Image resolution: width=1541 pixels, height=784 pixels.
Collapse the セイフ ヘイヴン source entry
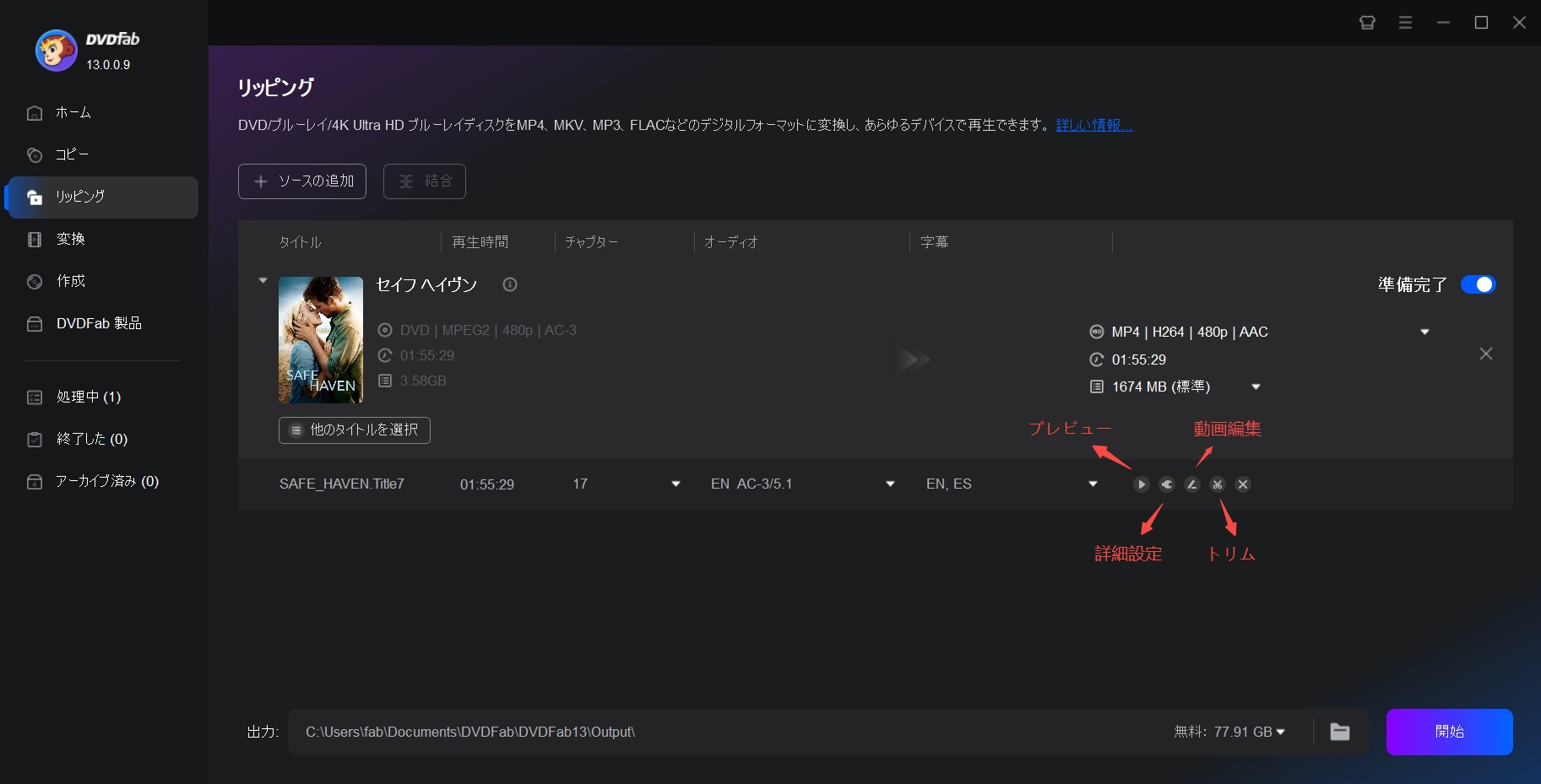pyautogui.click(x=263, y=280)
